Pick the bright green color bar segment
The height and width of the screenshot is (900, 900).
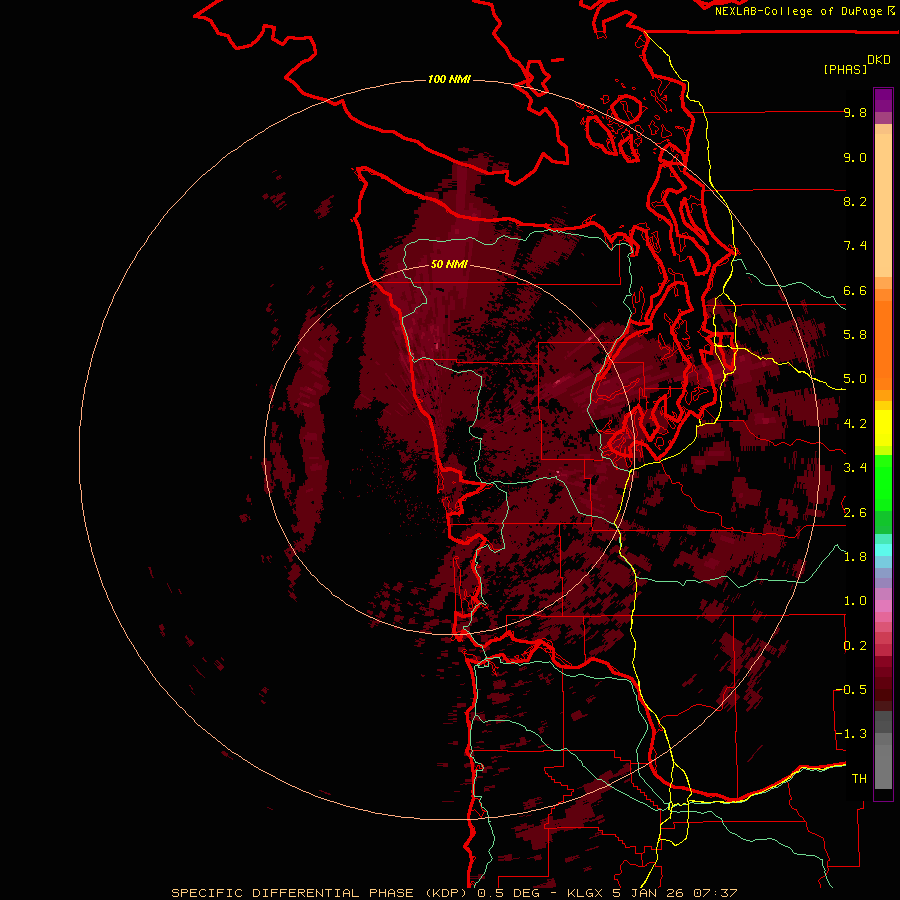click(883, 483)
